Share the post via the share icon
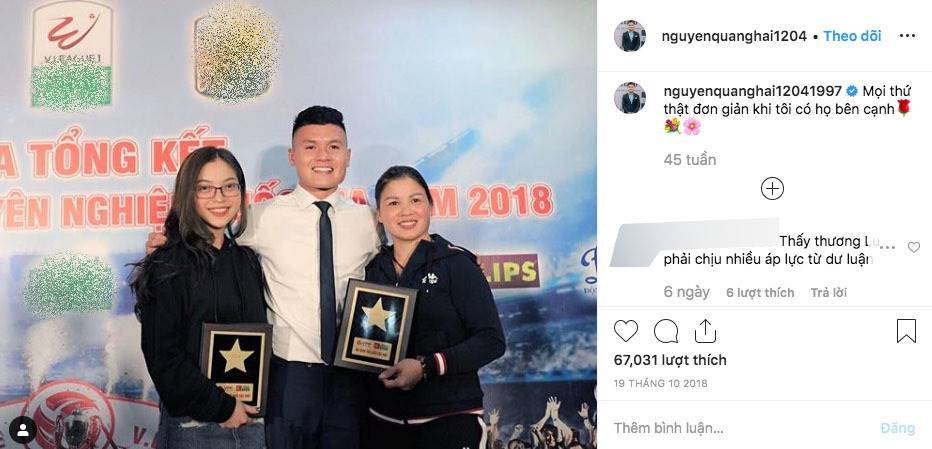 tap(705, 331)
